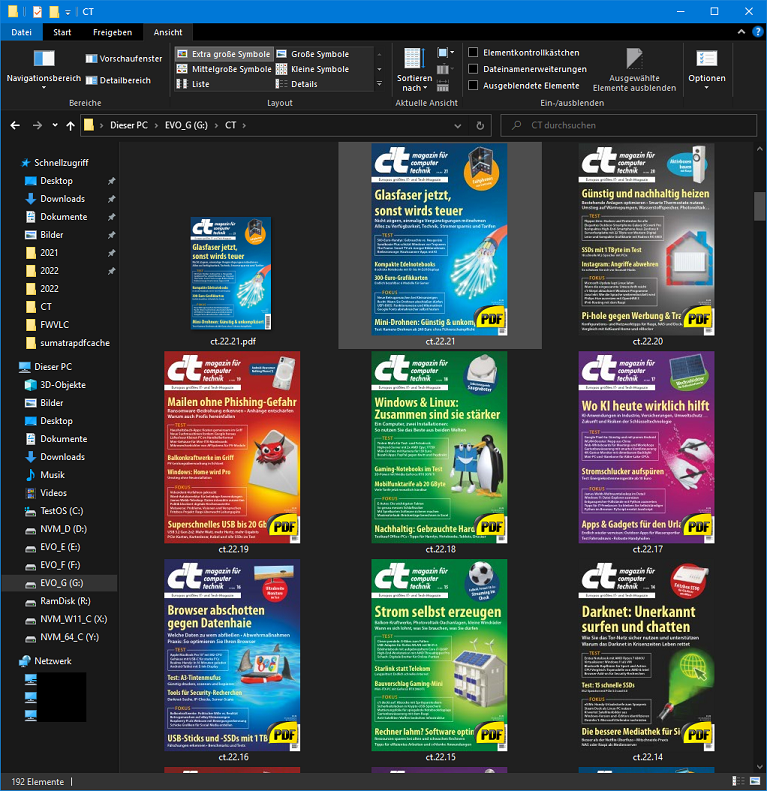Select the Ansicht ribbon tab
767x791 pixels.
[x=168, y=32]
